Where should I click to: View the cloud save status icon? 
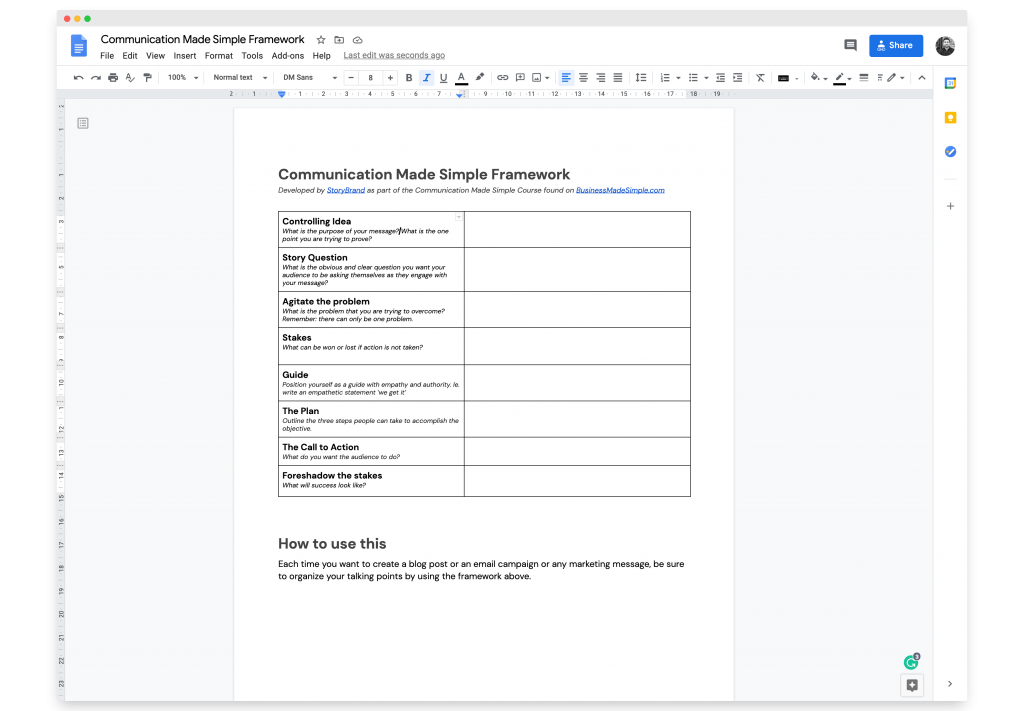[357, 40]
